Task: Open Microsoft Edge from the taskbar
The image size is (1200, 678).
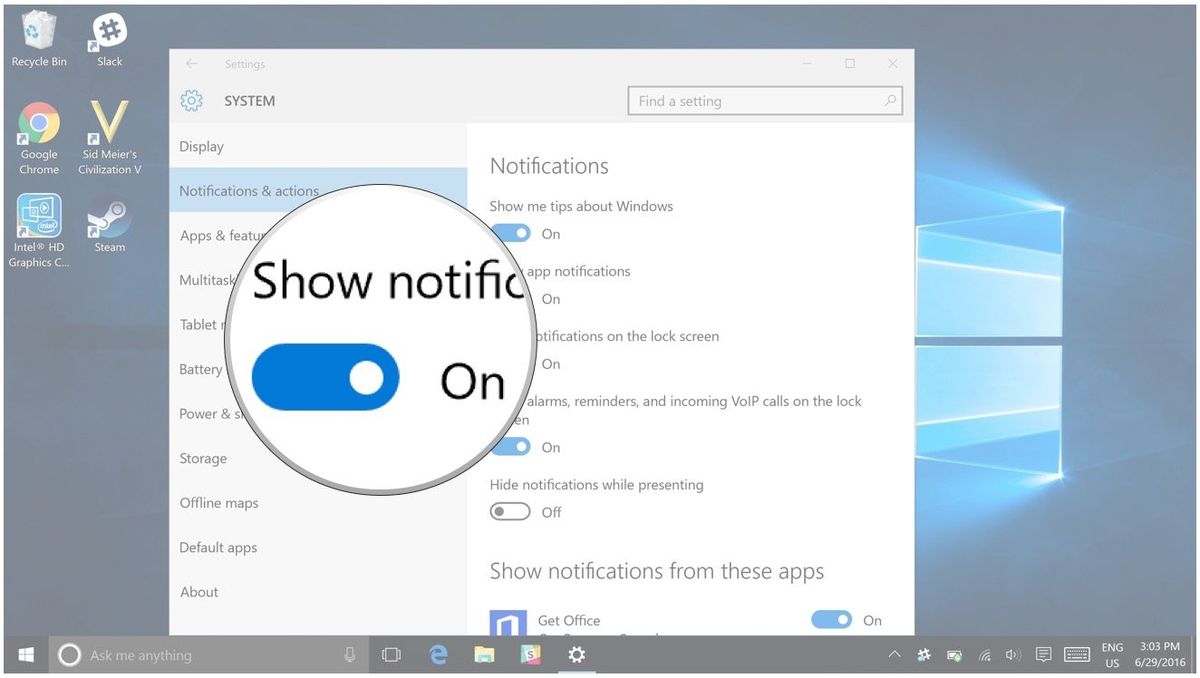Action: pyautogui.click(x=438, y=655)
